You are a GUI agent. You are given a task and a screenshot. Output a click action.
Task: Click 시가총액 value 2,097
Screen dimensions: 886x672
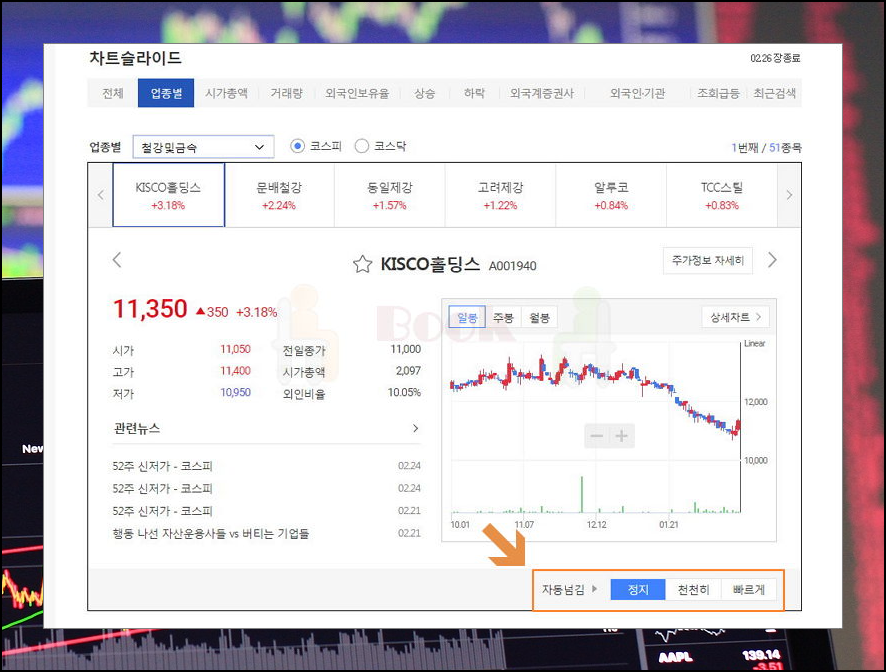click(x=408, y=371)
